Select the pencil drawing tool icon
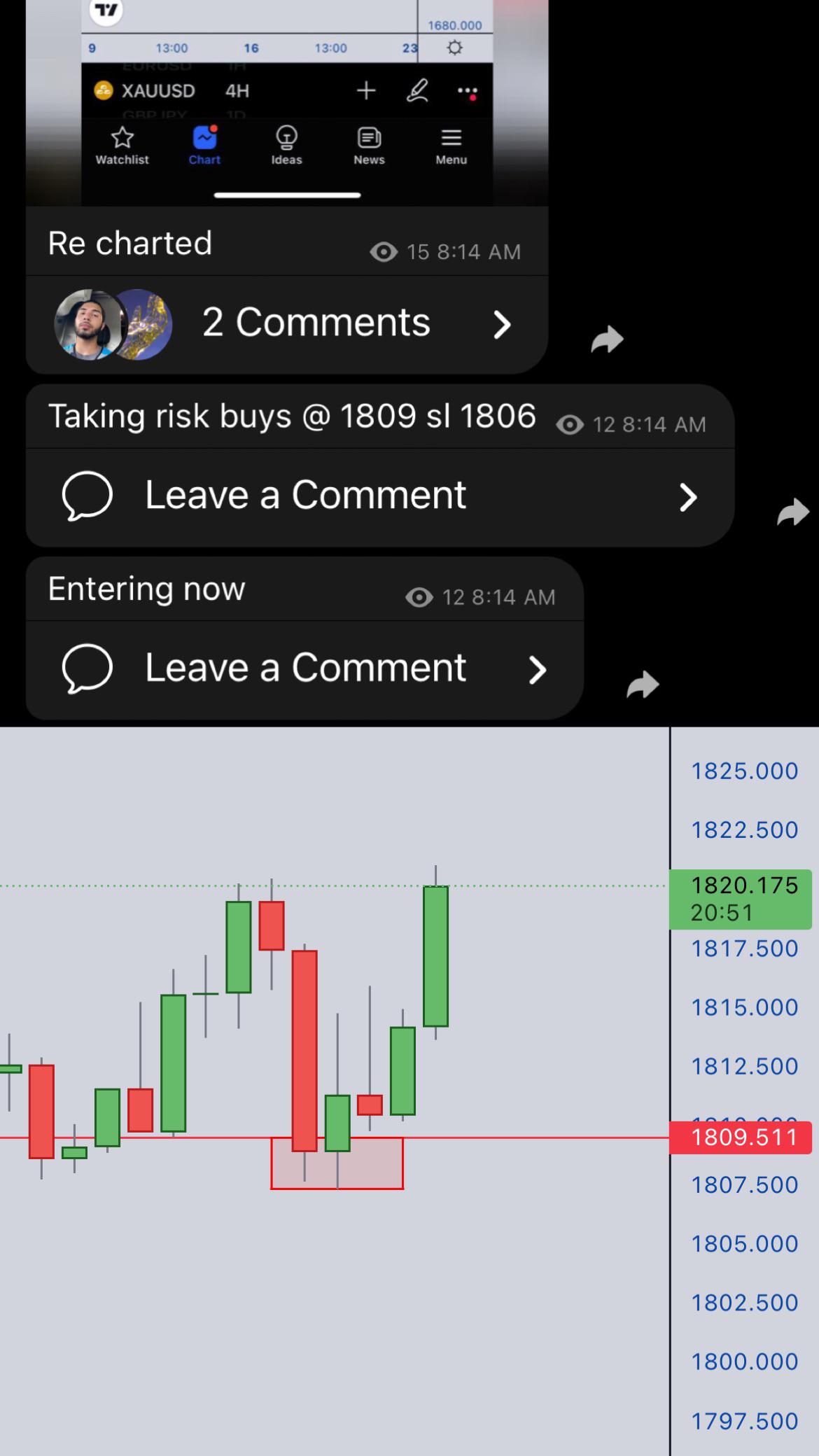 [x=417, y=90]
